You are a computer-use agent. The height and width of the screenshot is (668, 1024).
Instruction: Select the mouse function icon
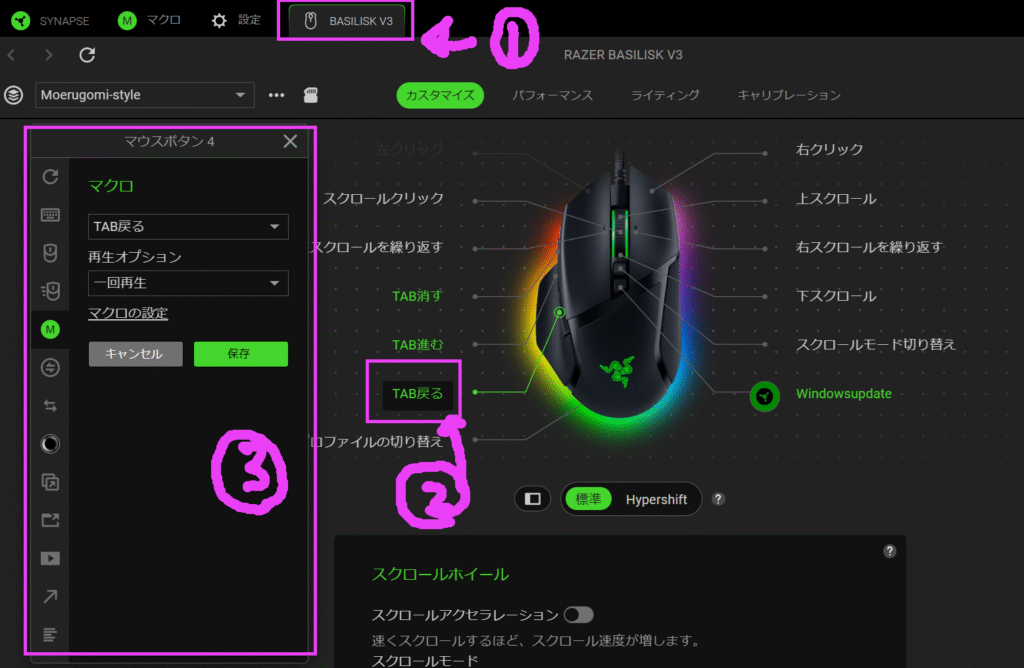coord(50,253)
